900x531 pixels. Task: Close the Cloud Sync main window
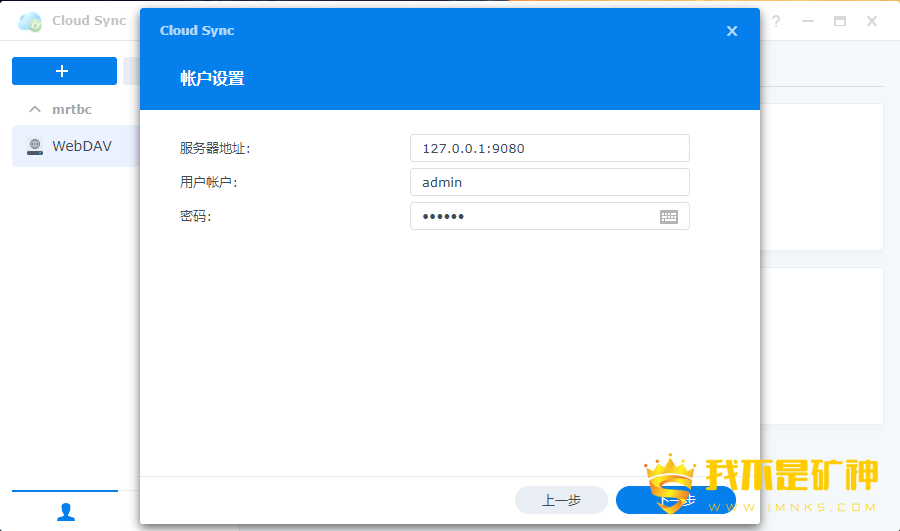[872, 21]
